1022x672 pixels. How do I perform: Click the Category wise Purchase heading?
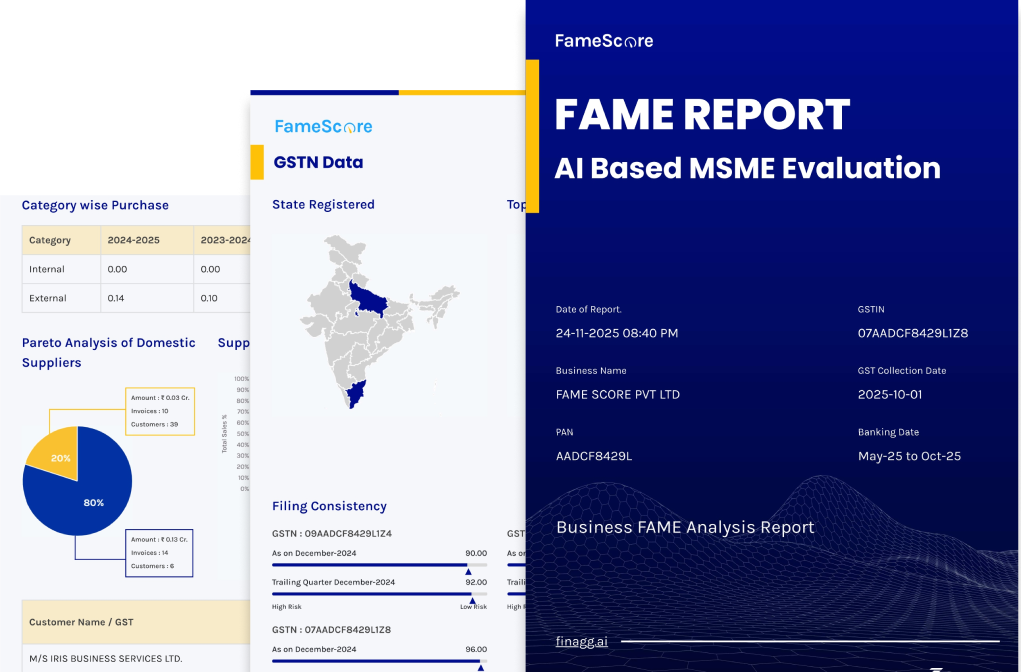95,205
